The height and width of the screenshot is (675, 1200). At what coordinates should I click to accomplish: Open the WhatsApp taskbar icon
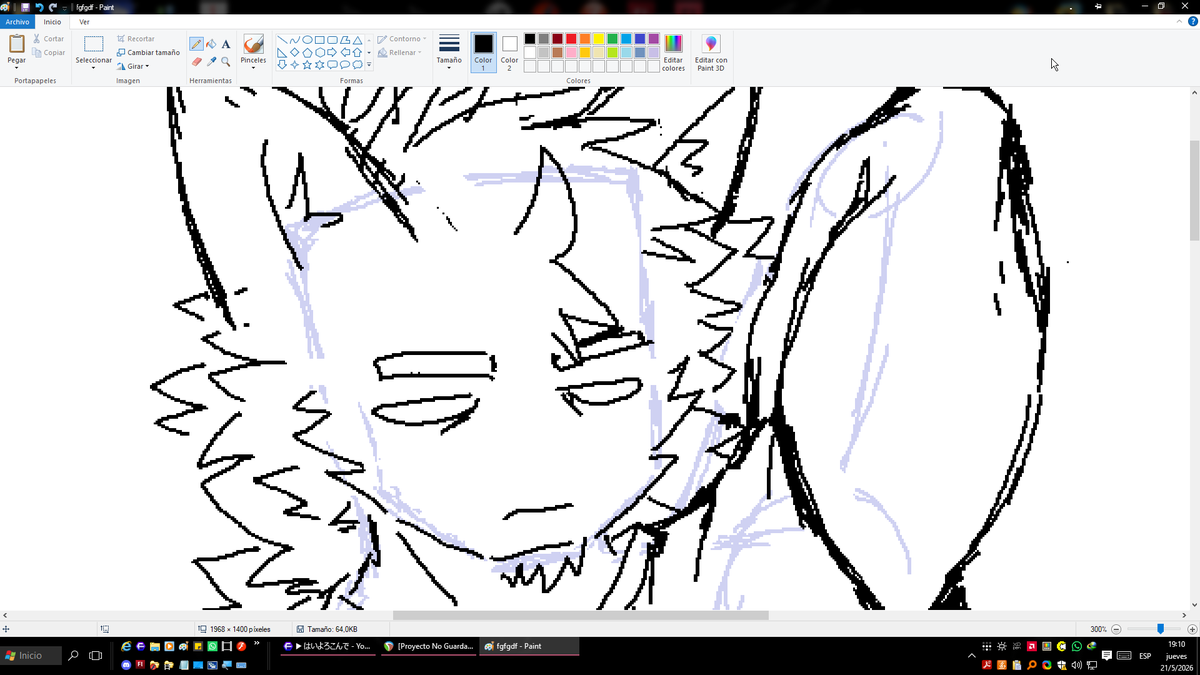213,647
